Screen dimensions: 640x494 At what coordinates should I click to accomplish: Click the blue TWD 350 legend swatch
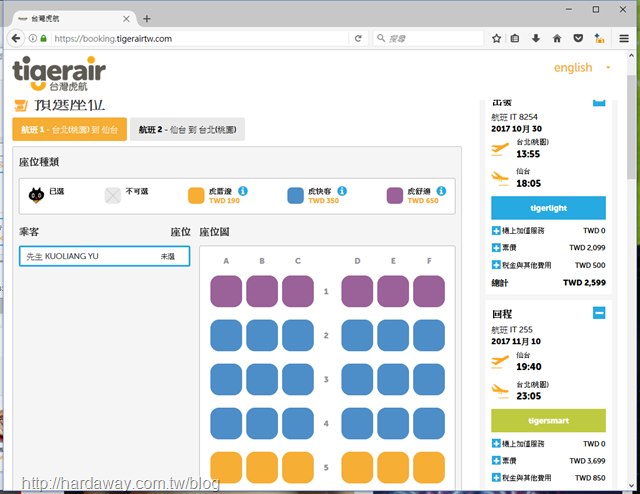pyautogui.click(x=295, y=196)
